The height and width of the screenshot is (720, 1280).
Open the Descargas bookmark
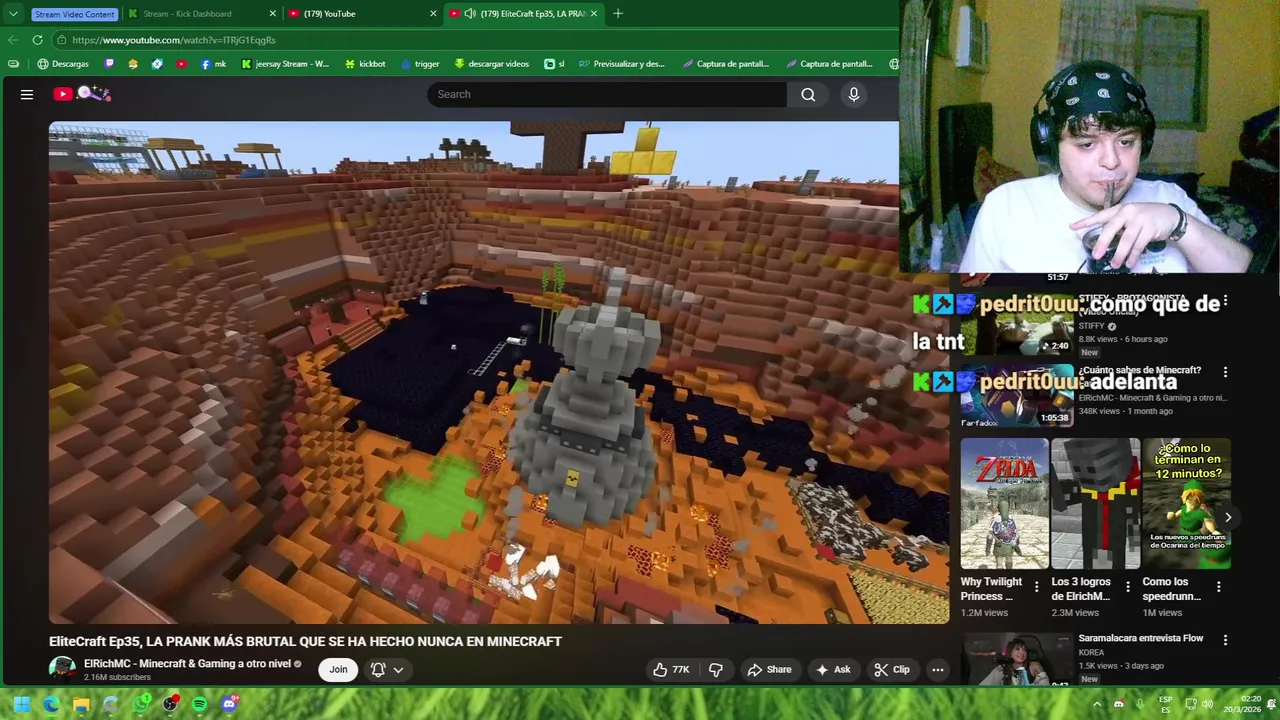(x=63, y=64)
